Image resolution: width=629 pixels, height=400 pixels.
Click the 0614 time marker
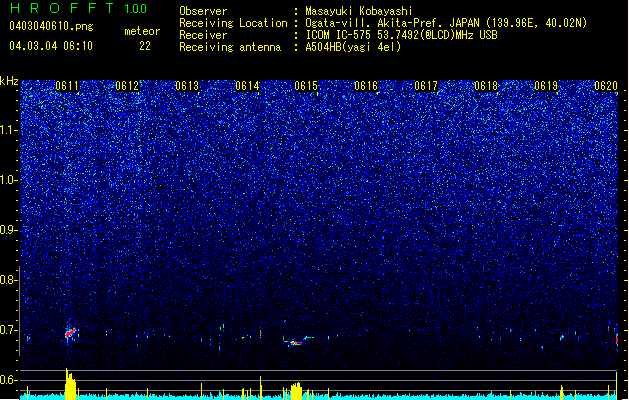coord(247,86)
